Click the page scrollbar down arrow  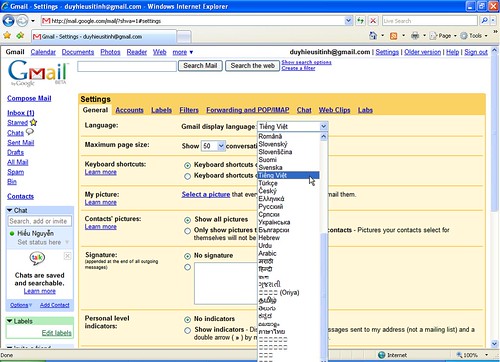click(x=494, y=344)
